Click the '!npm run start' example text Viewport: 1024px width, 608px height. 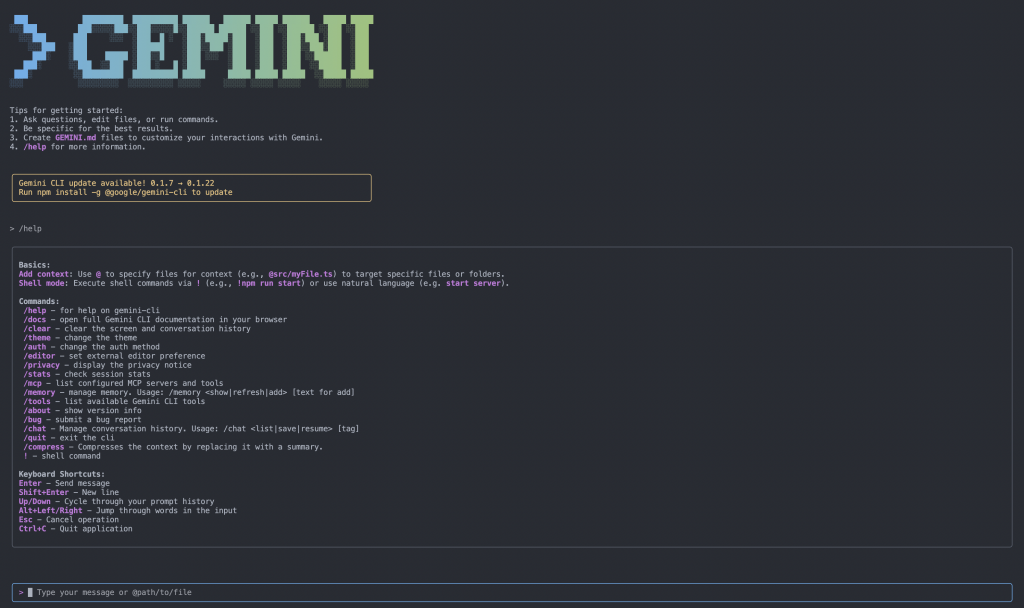268,284
